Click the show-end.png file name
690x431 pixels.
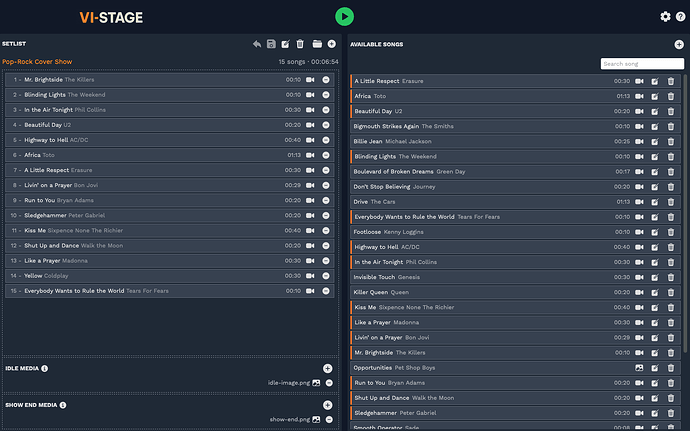tap(290, 420)
